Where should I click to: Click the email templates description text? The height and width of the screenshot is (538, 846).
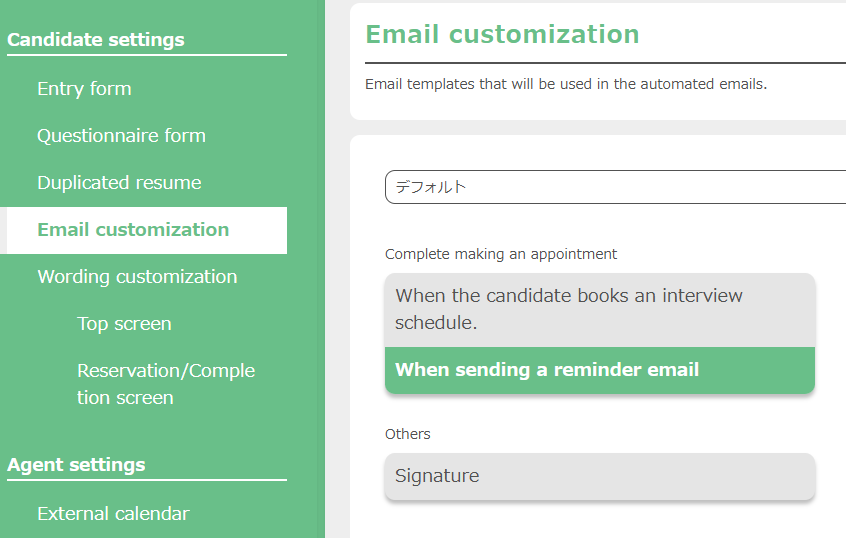pos(566,84)
